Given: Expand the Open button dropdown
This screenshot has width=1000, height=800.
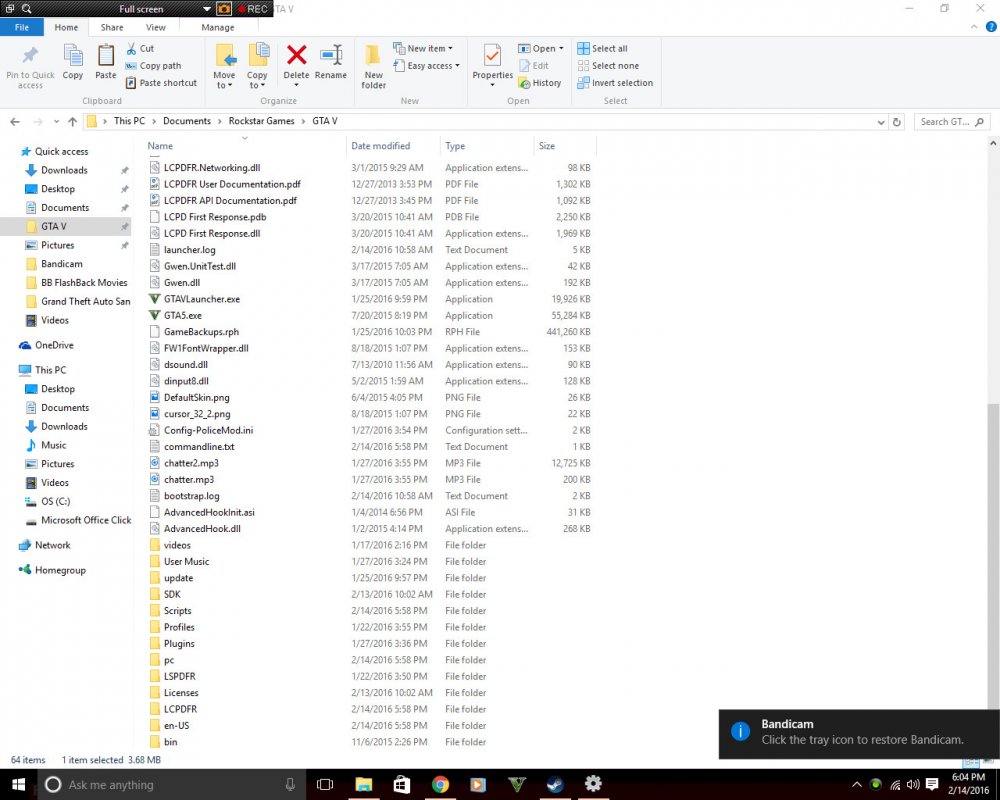Looking at the screenshot, I should 561,48.
